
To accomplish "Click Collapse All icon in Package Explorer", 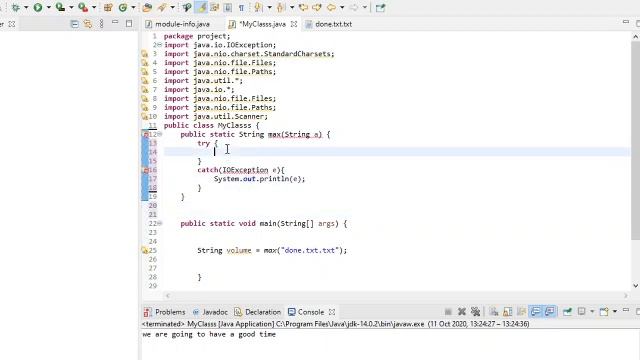I will 74,24.
